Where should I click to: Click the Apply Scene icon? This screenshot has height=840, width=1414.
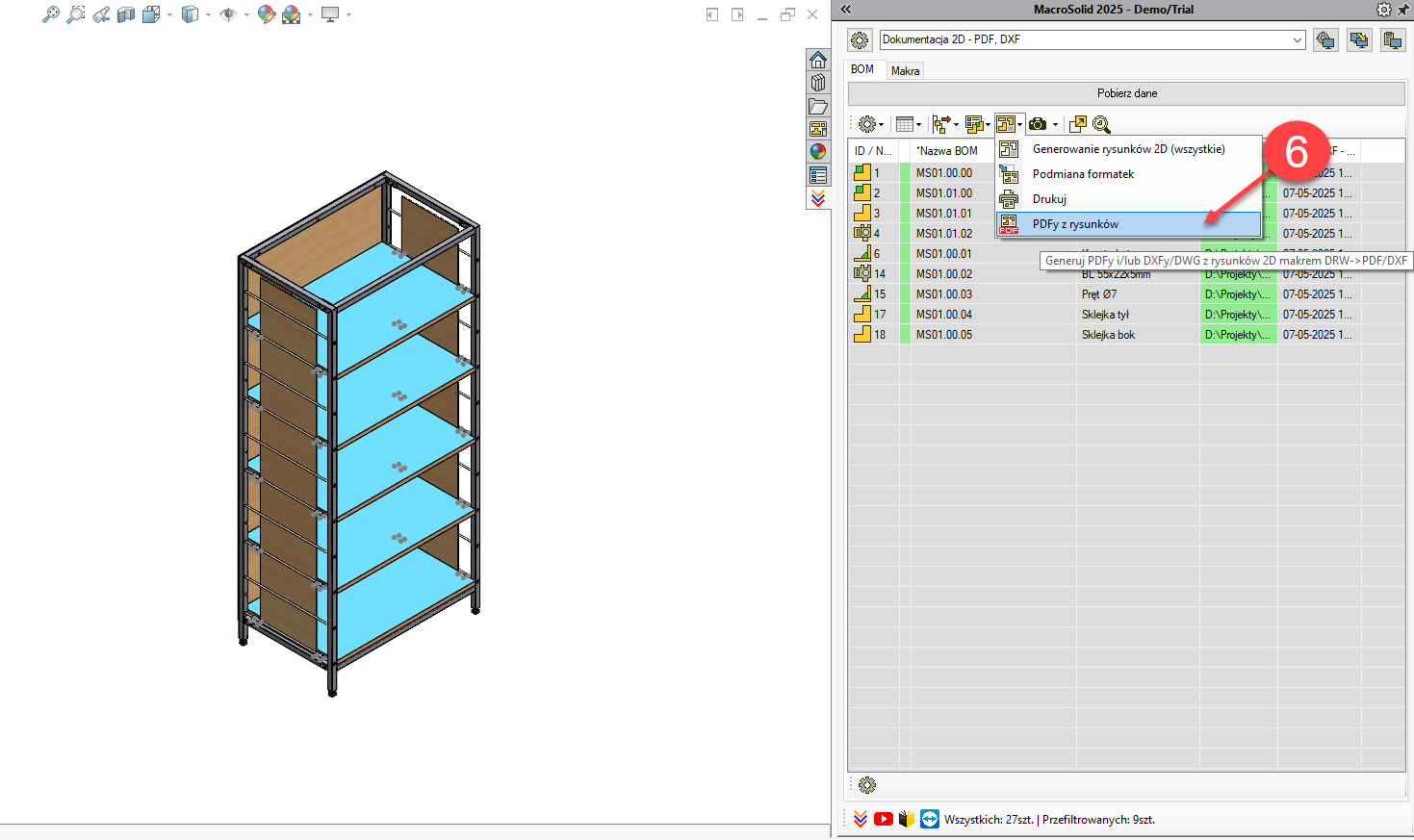point(292,14)
